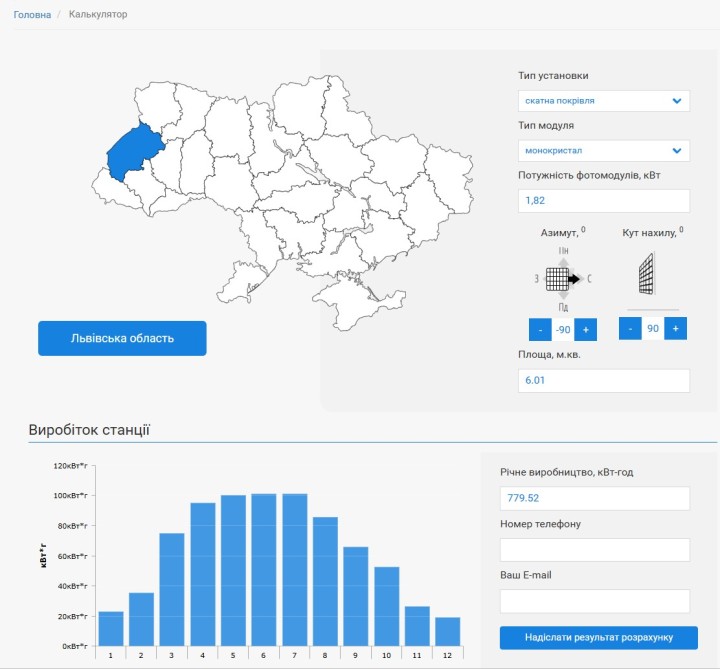Image resolution: width=720 pixels, height=669 pixels.
Task: Decrease azimuth with the minus button
Action: pyautogui.click(x=540, y=330)
